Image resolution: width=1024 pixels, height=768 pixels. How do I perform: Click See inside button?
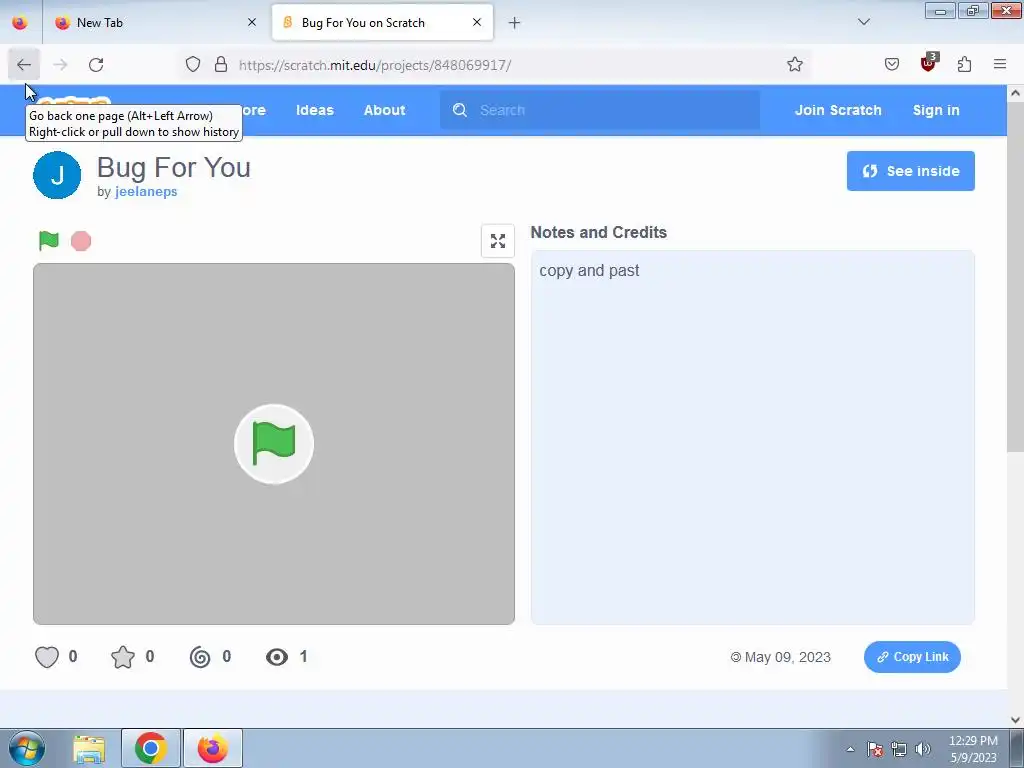click(x=910, y=171)
